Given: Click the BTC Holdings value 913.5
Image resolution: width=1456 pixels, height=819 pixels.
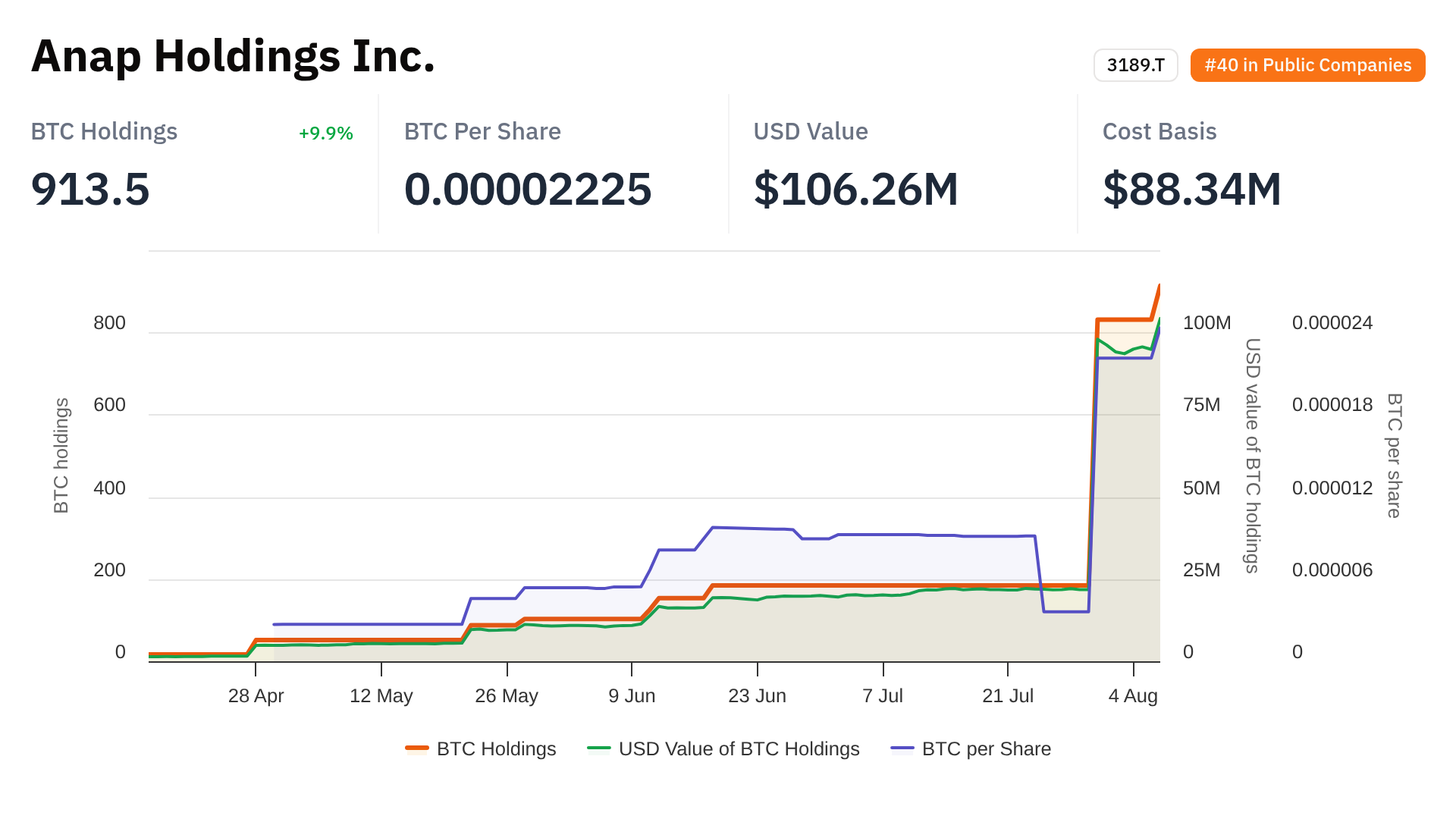Looking at the screenshot, I should tap(90, 189).
